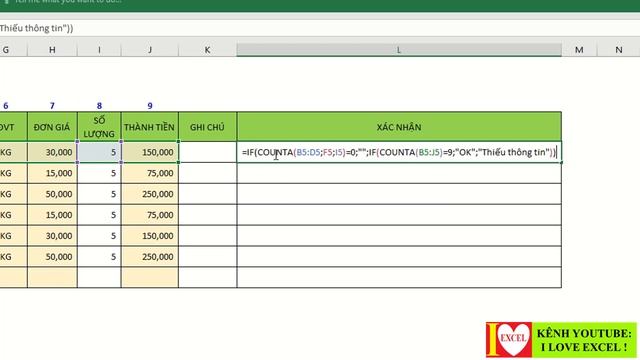Click the cell containing the IF COUNTA formula
The width and height of the screenshot is (640, 360).
(399, 152)
